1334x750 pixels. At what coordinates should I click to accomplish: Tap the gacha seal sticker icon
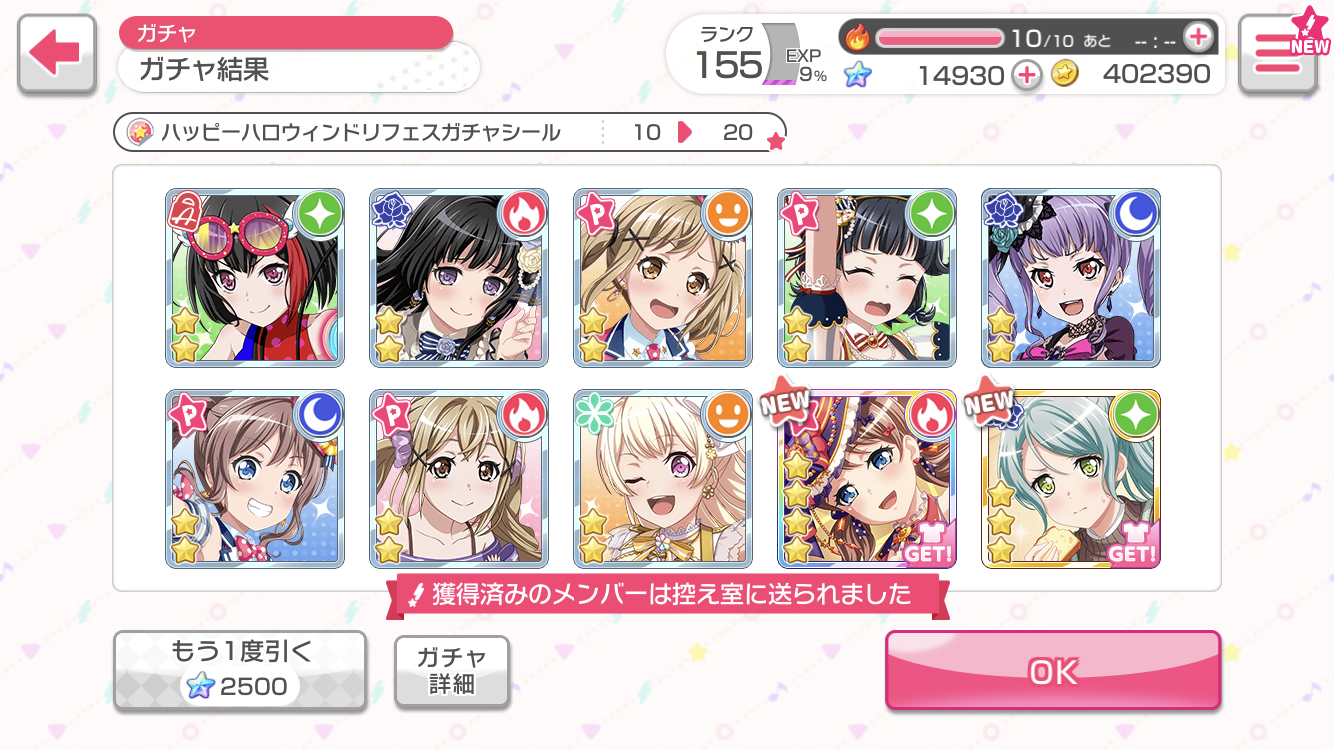click(141, 132)
